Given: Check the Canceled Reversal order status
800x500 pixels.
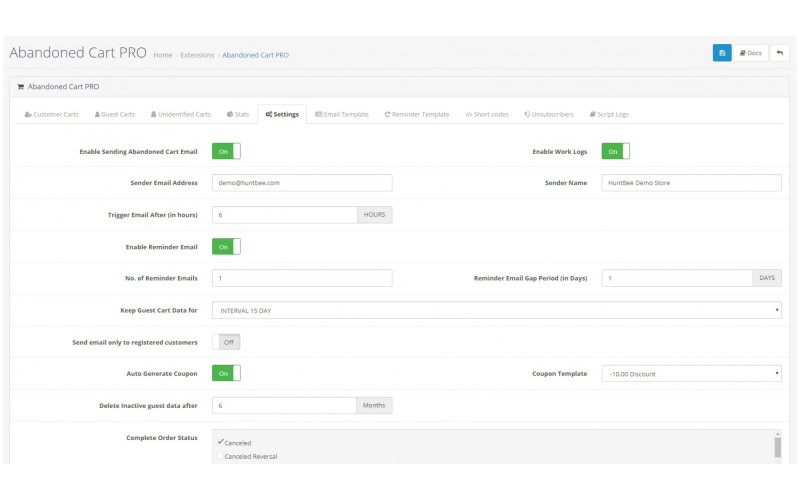Looking at the screenshot, I should (221, 457).
